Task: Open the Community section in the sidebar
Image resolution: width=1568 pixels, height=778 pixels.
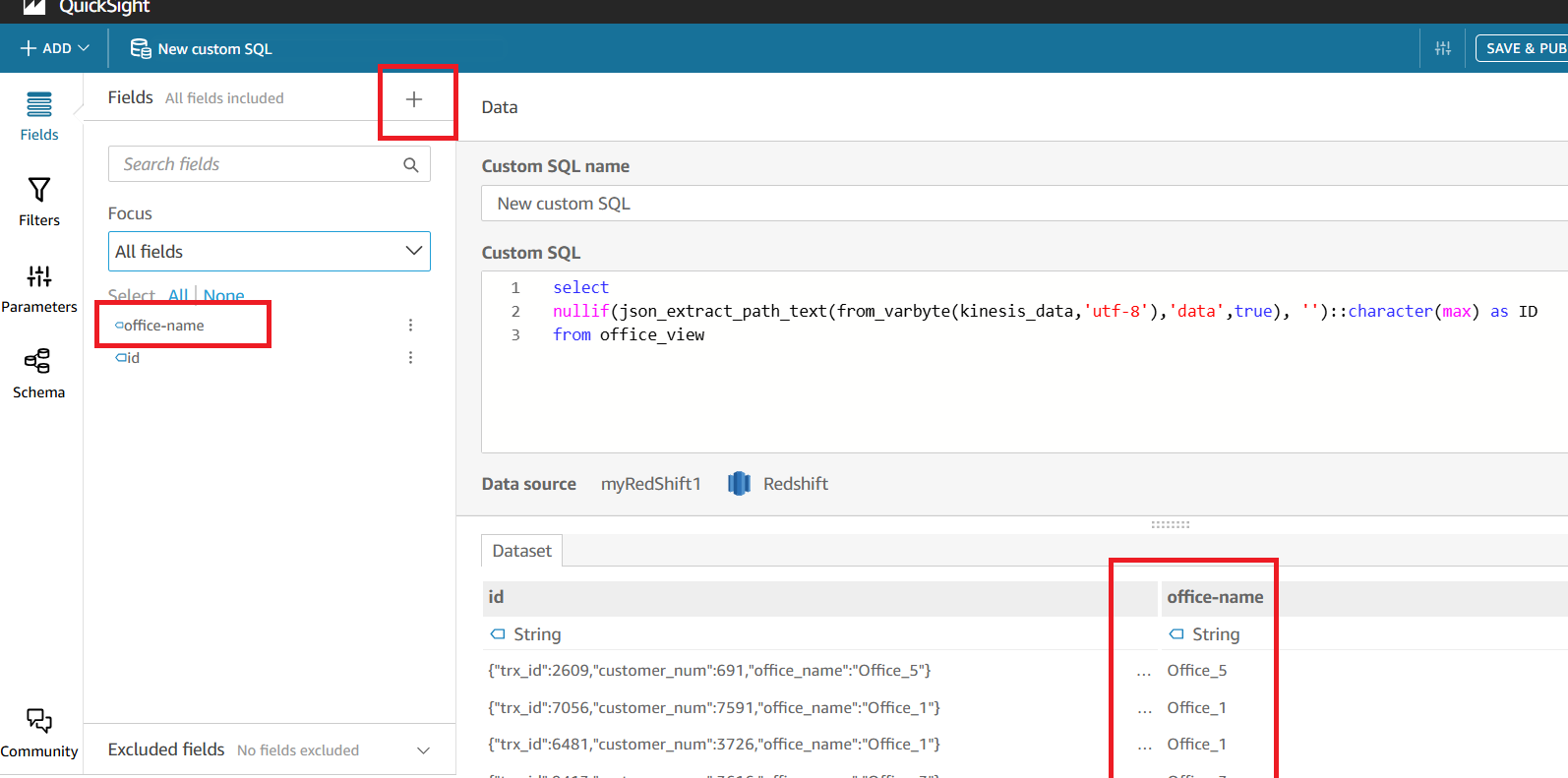Action: click(39, 733)
